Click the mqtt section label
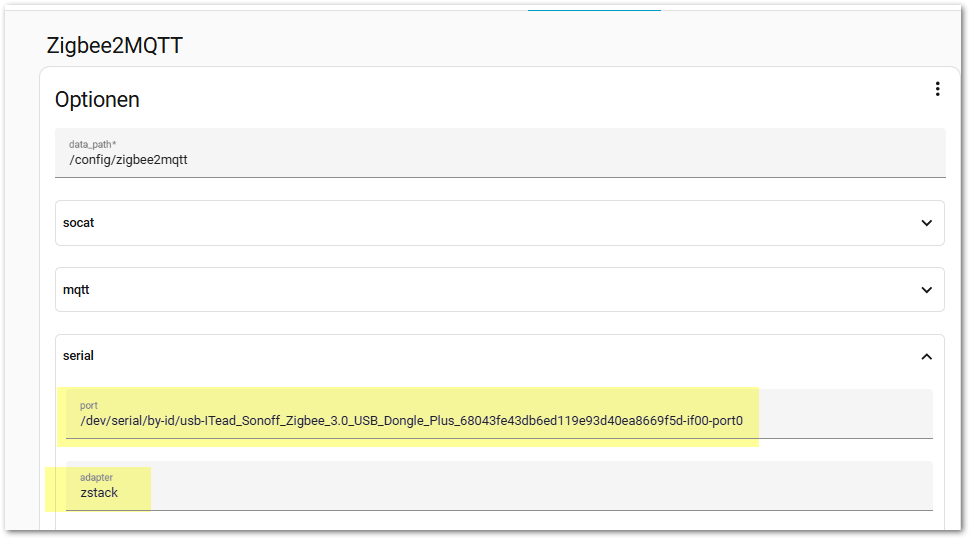 coord(77,290)
